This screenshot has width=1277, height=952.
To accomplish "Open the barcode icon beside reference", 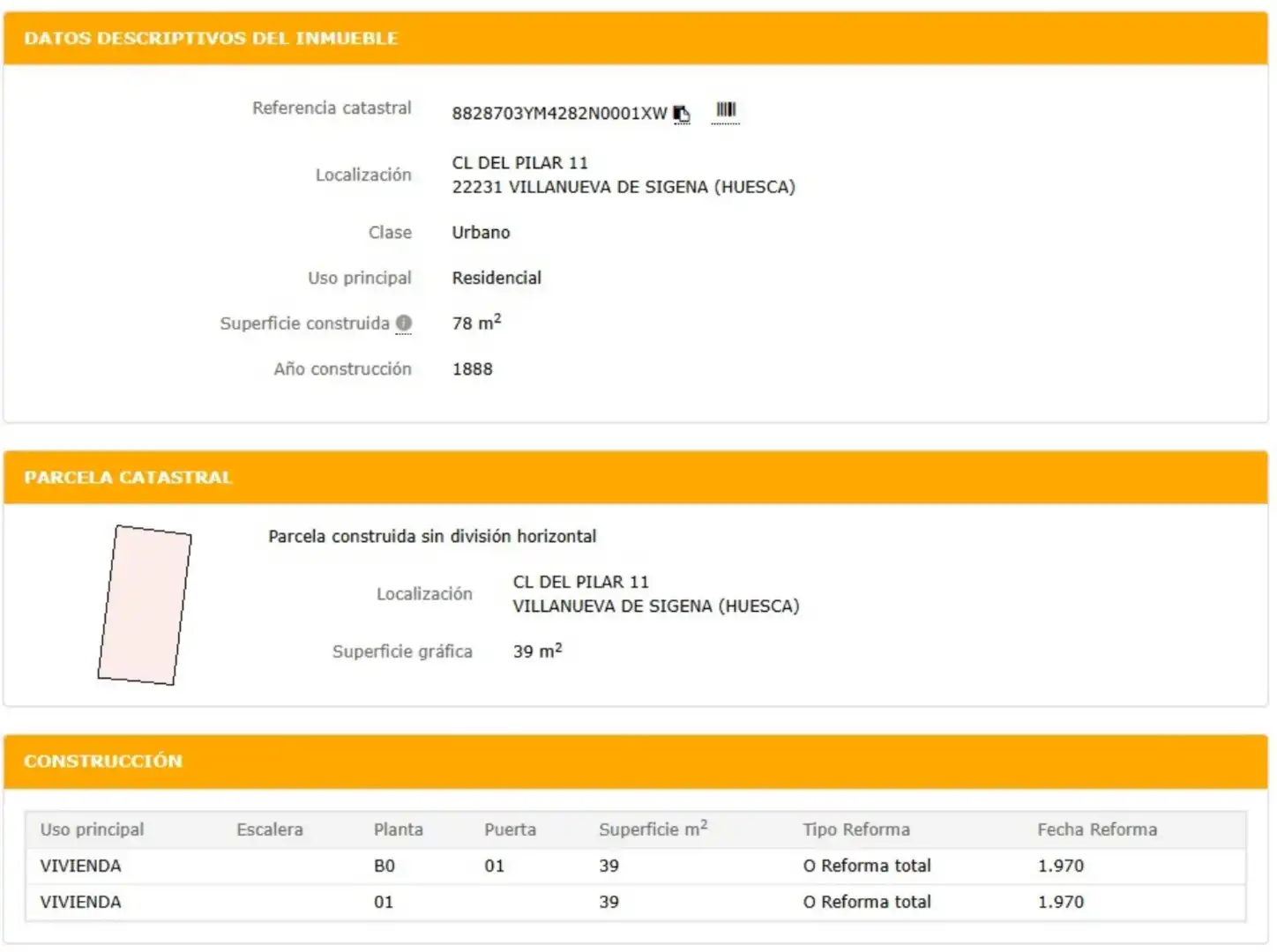I will tap(726, 110).
